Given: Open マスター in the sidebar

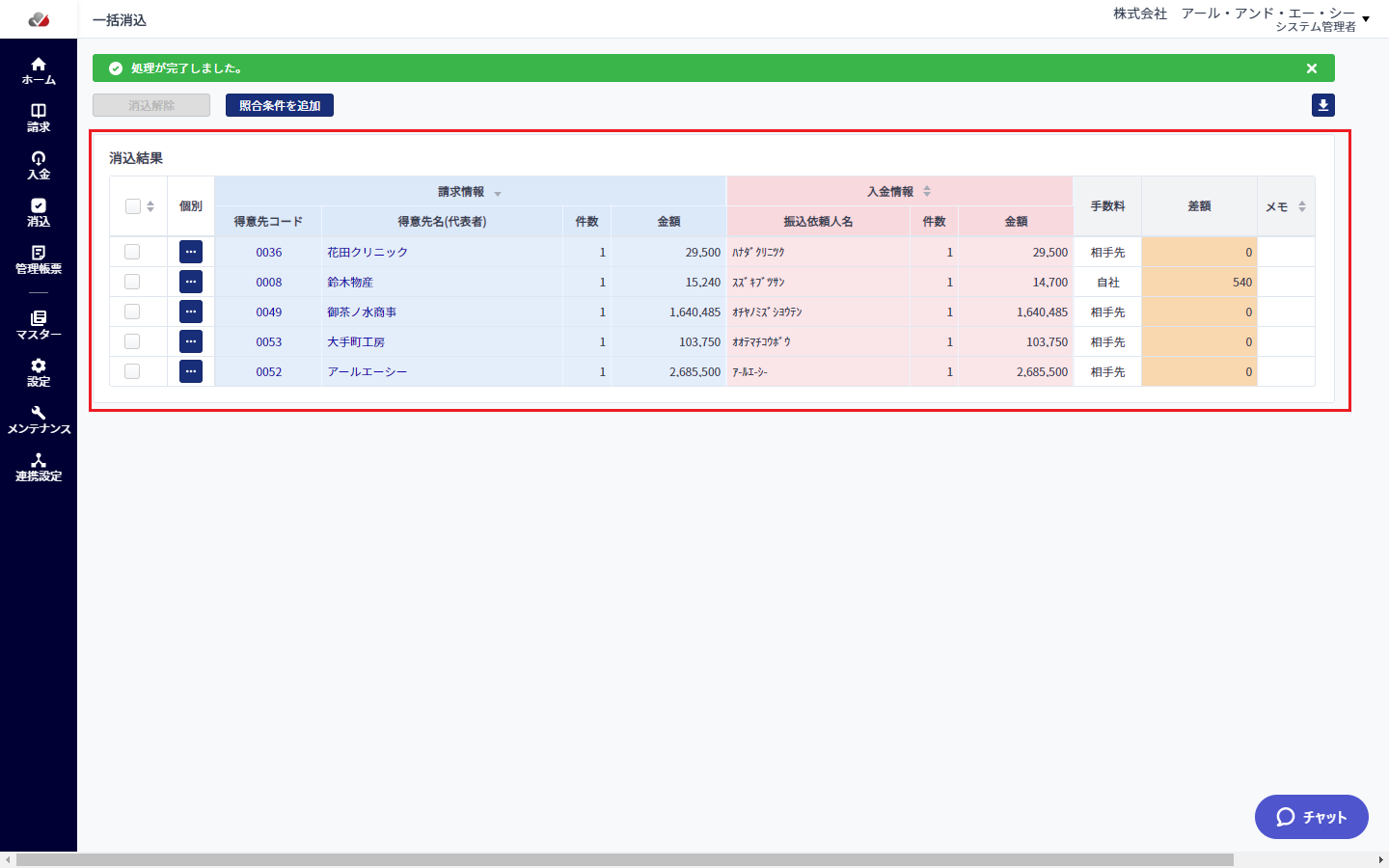Looking at the screenshot, I should [x=39, y=326].
